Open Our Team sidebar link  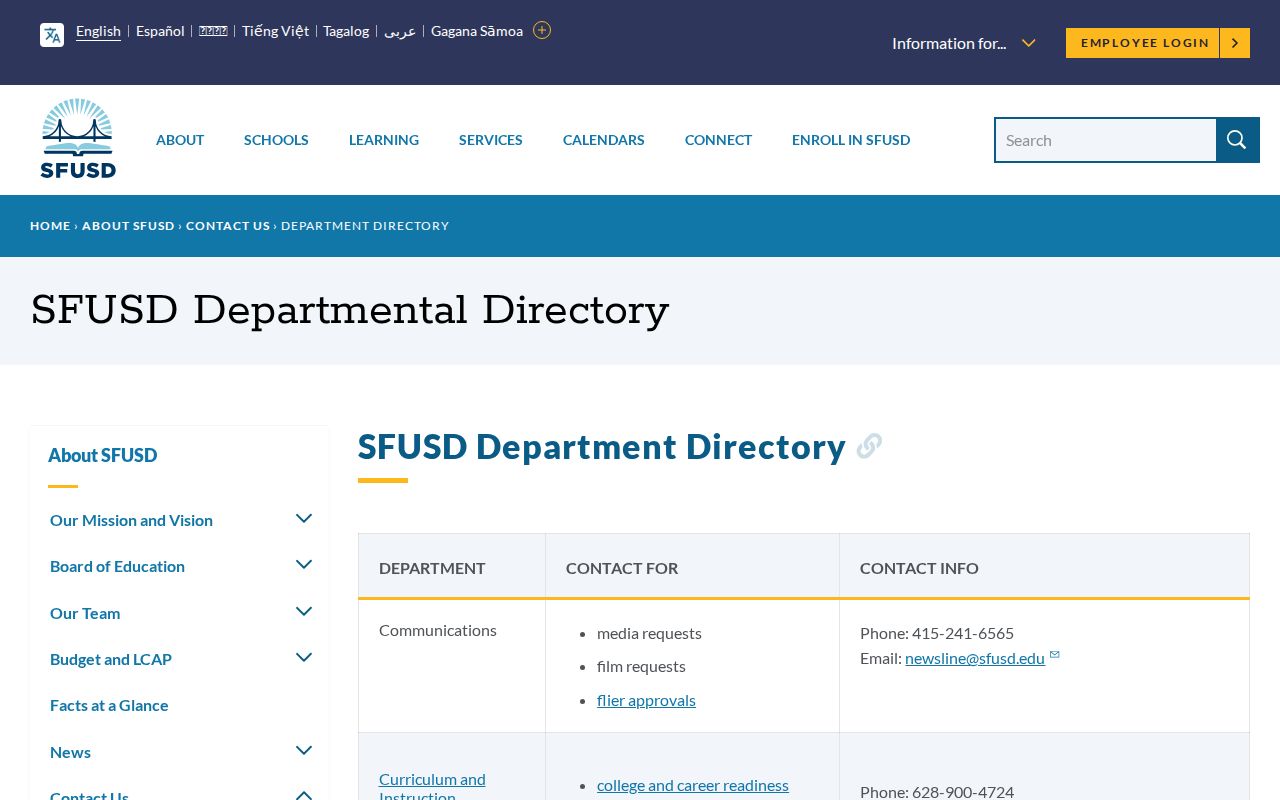[x=85, y=613]
